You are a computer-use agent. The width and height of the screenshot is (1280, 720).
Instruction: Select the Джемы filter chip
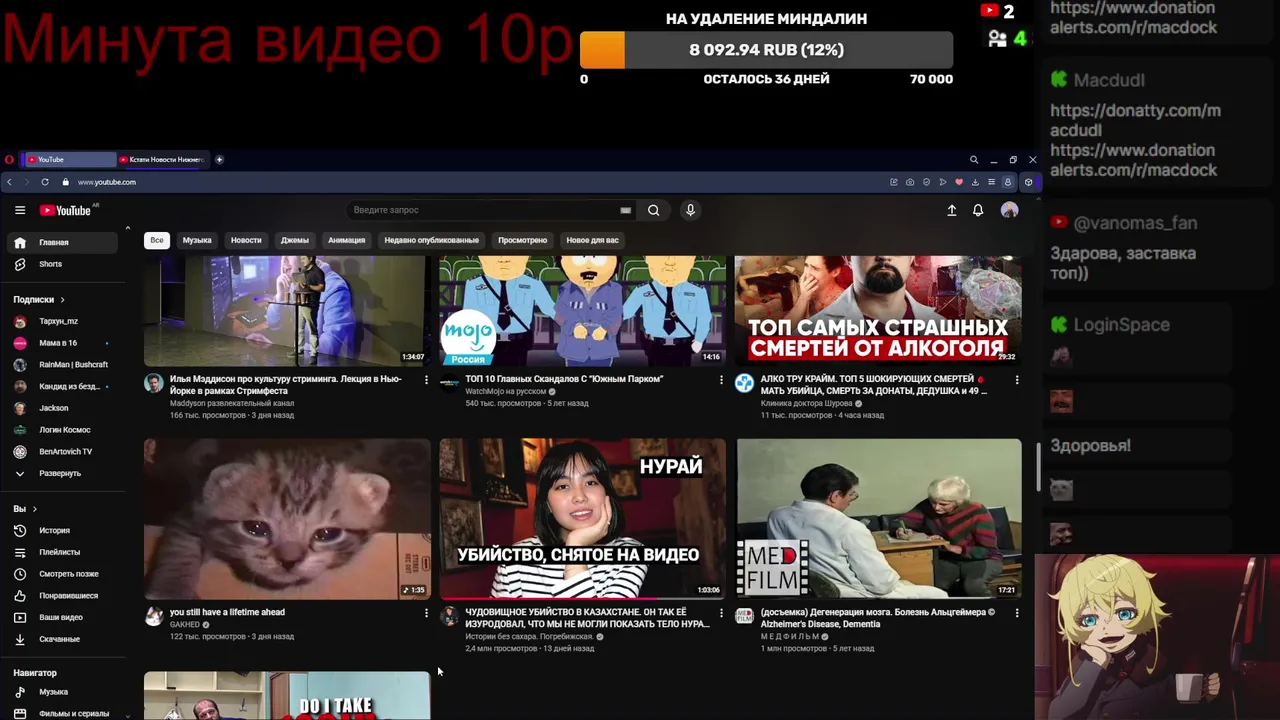pos(295,240)
